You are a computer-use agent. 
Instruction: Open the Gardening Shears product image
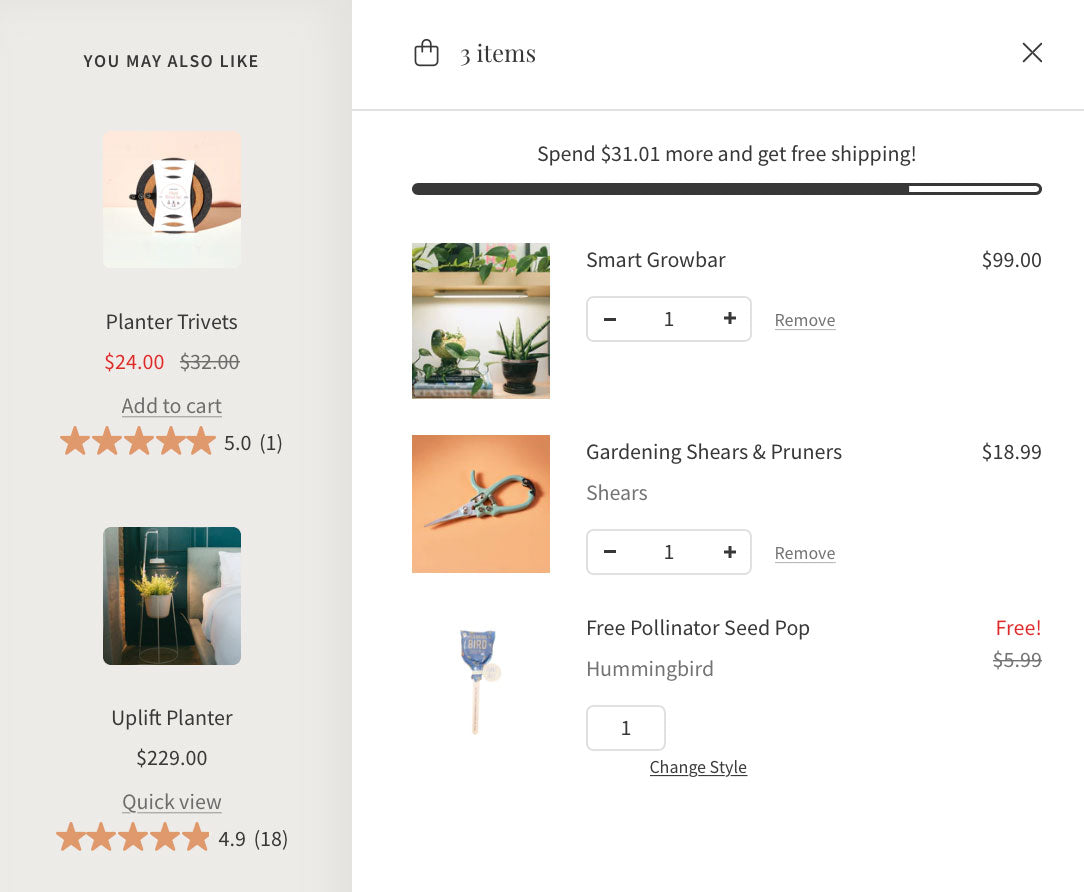pos(481,504)
